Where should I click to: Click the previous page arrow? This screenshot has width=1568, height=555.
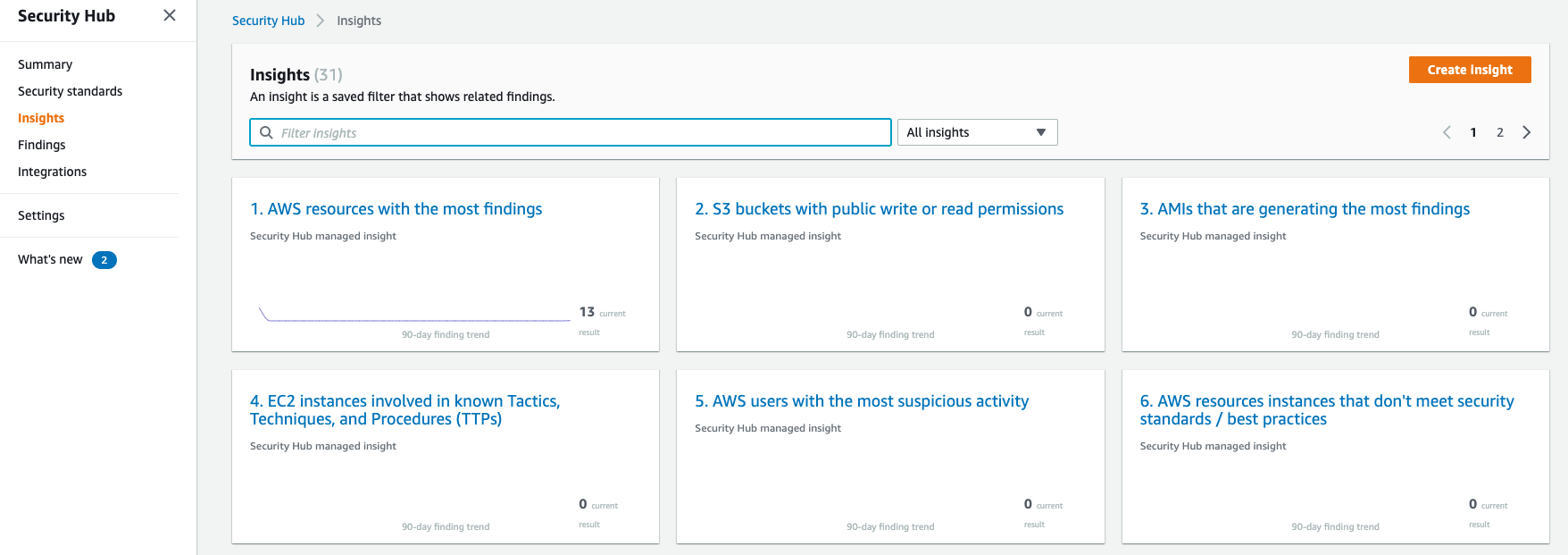click(x=1447, y=132)
